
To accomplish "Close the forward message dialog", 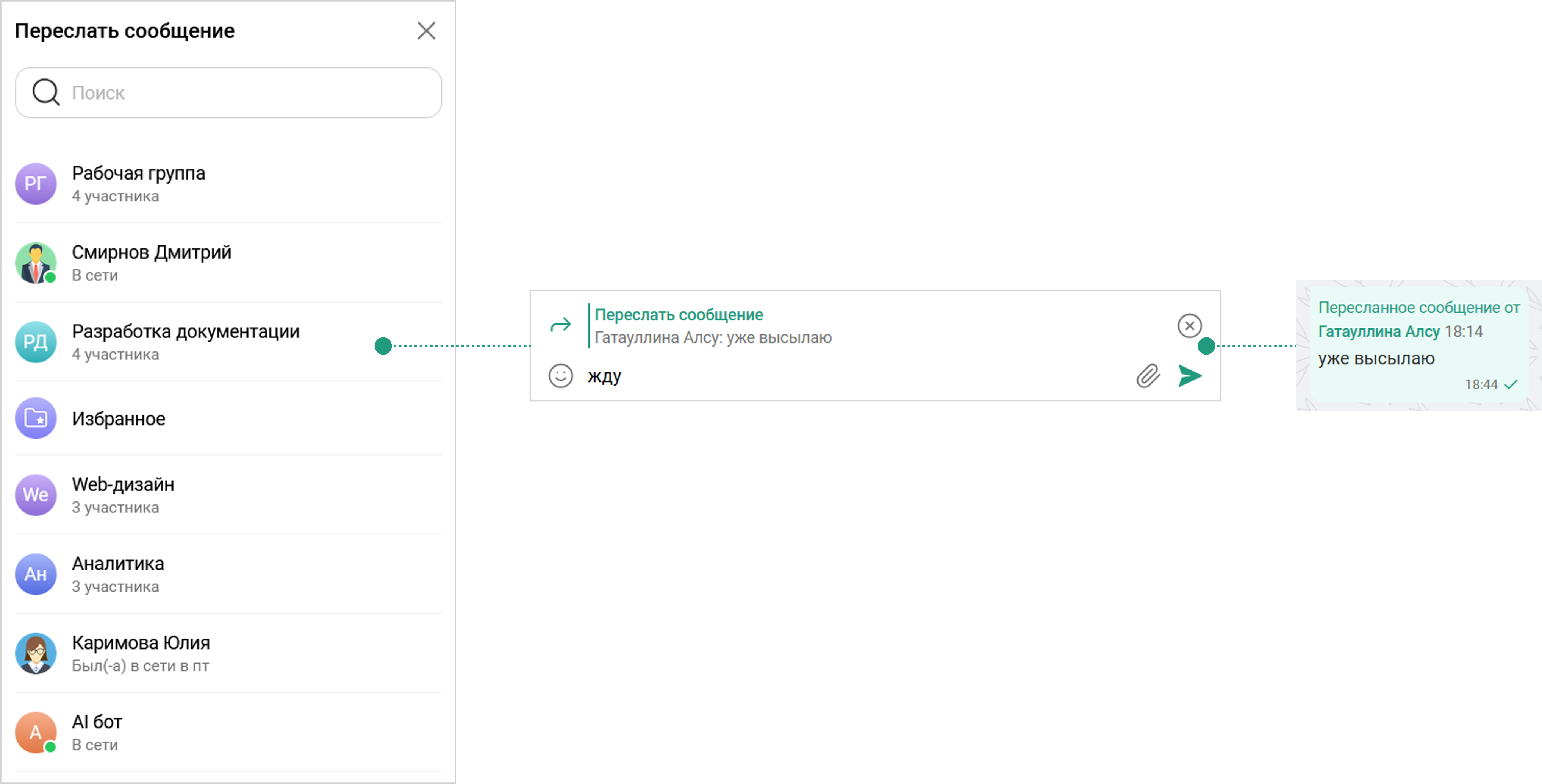I will [x=426, y=31].
